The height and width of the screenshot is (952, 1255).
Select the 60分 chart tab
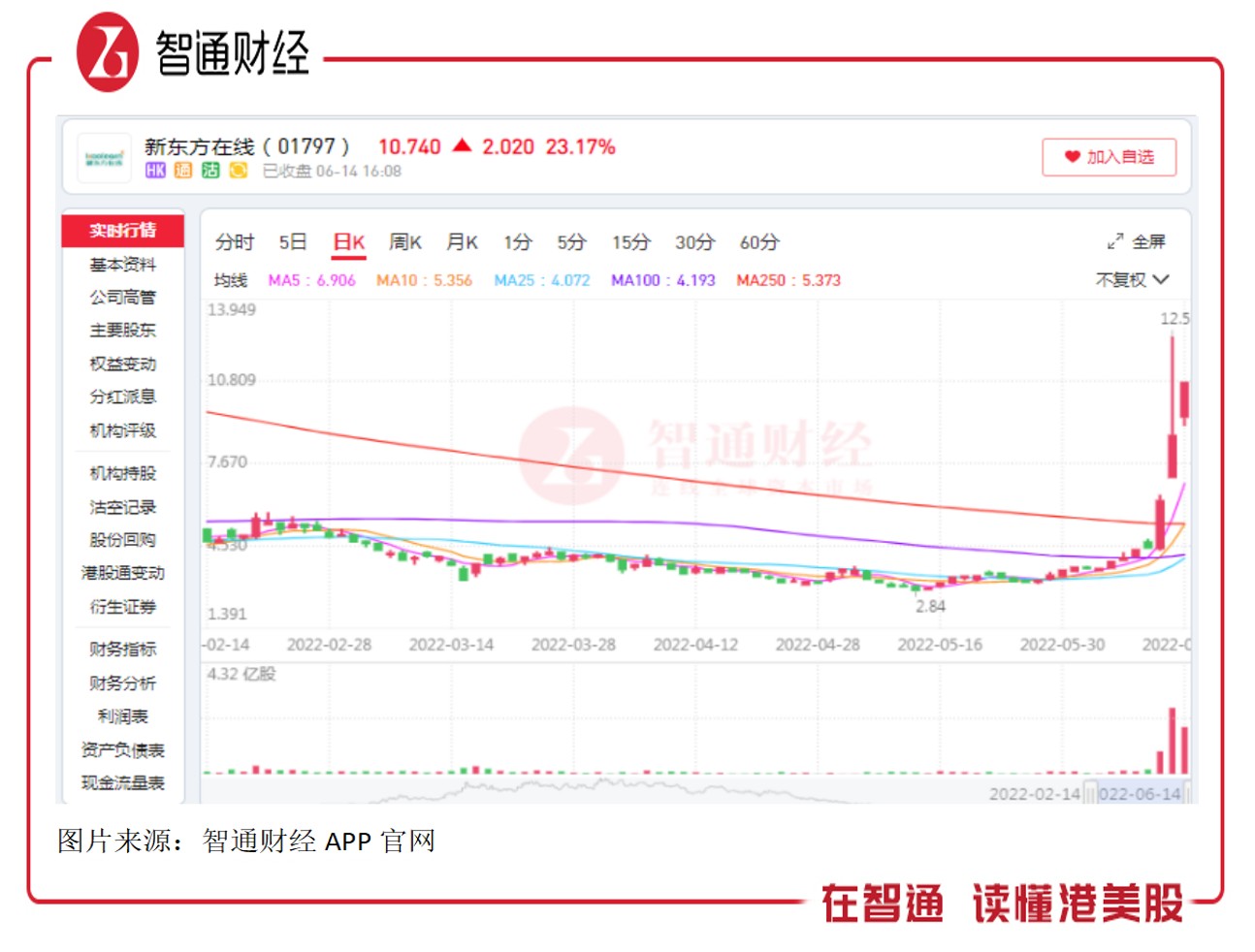pos(759,242)
